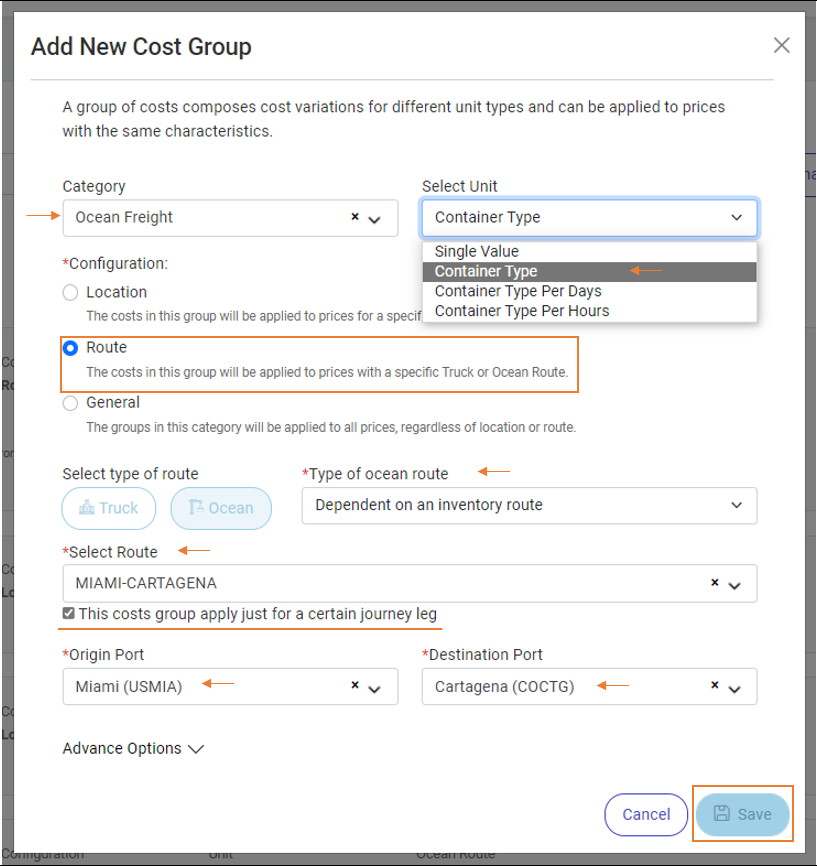Choose Container Type option in list

click(589, 271)
